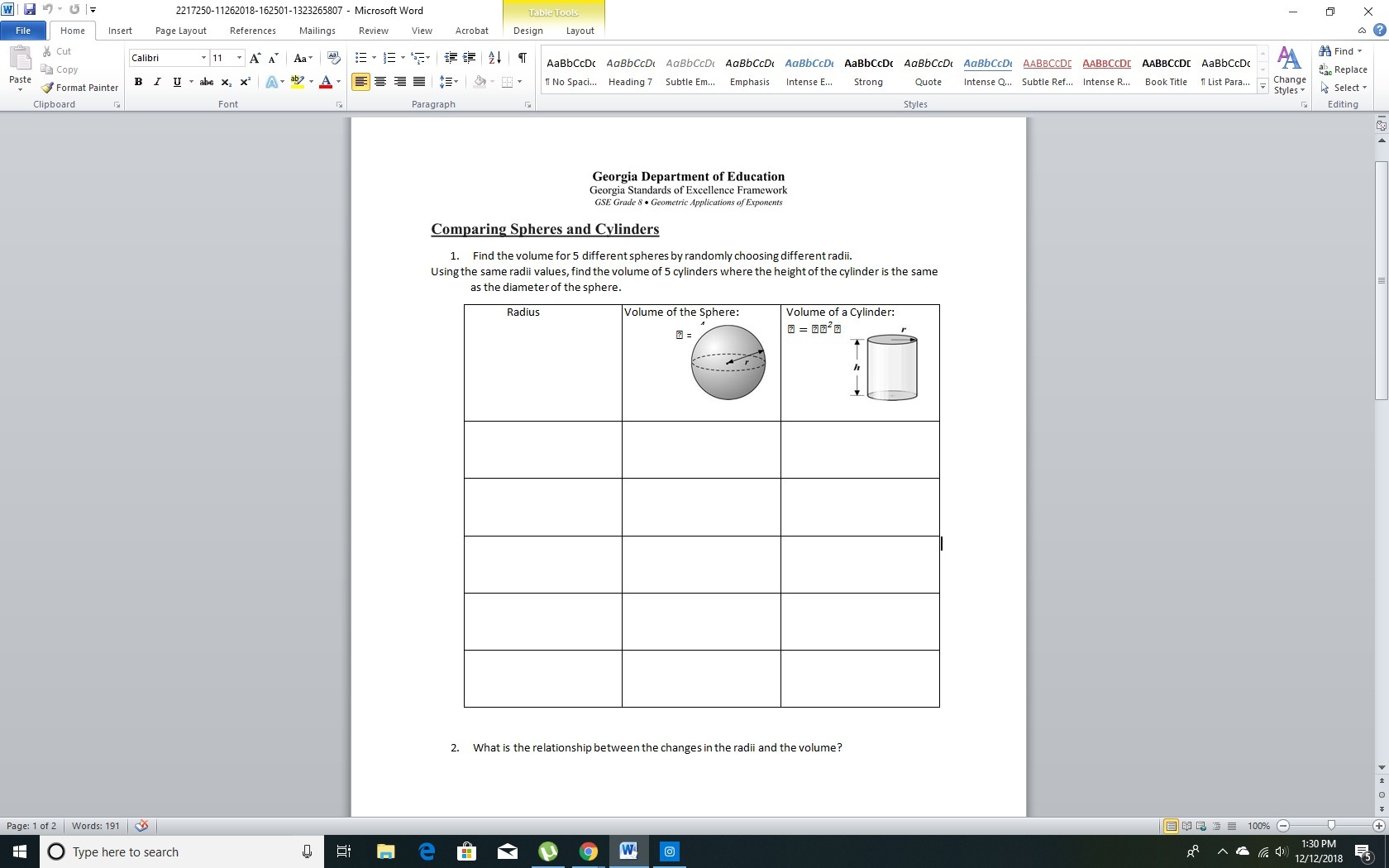This screenshot has height=868, width=1389.
Task: Apply strikethrough formatting icon
Action: pos(207,82)
